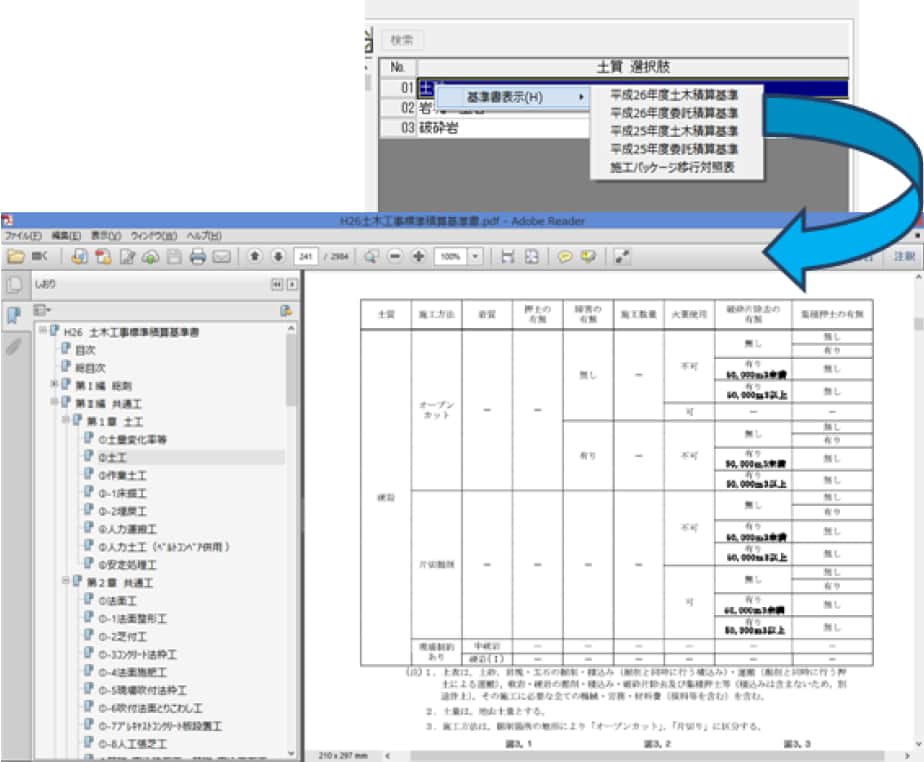Click the 検索 button
The width and height of the screenshot is (924, 762).
pos(402,40)
